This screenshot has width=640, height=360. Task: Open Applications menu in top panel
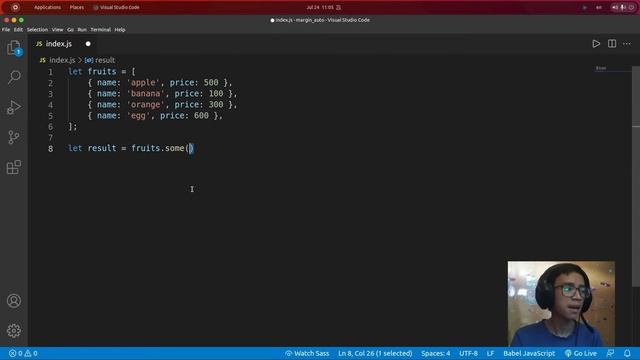pos(47,7)
